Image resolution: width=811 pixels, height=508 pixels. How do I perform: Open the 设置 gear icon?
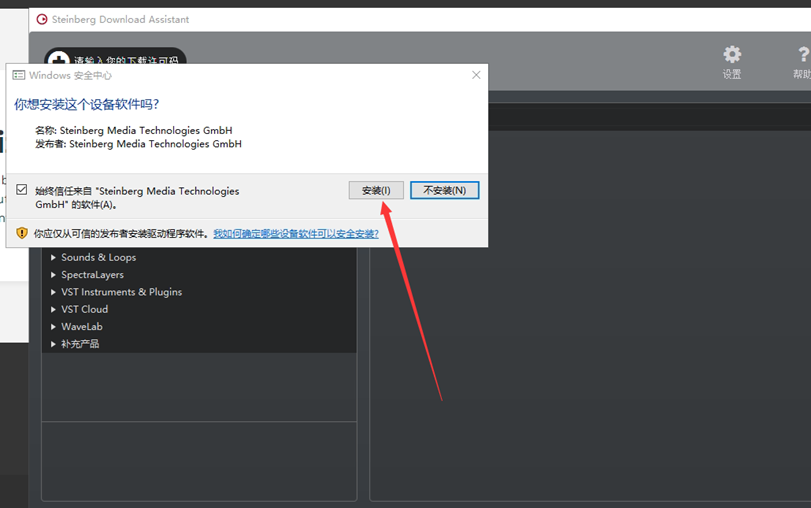tap(732, 54)
